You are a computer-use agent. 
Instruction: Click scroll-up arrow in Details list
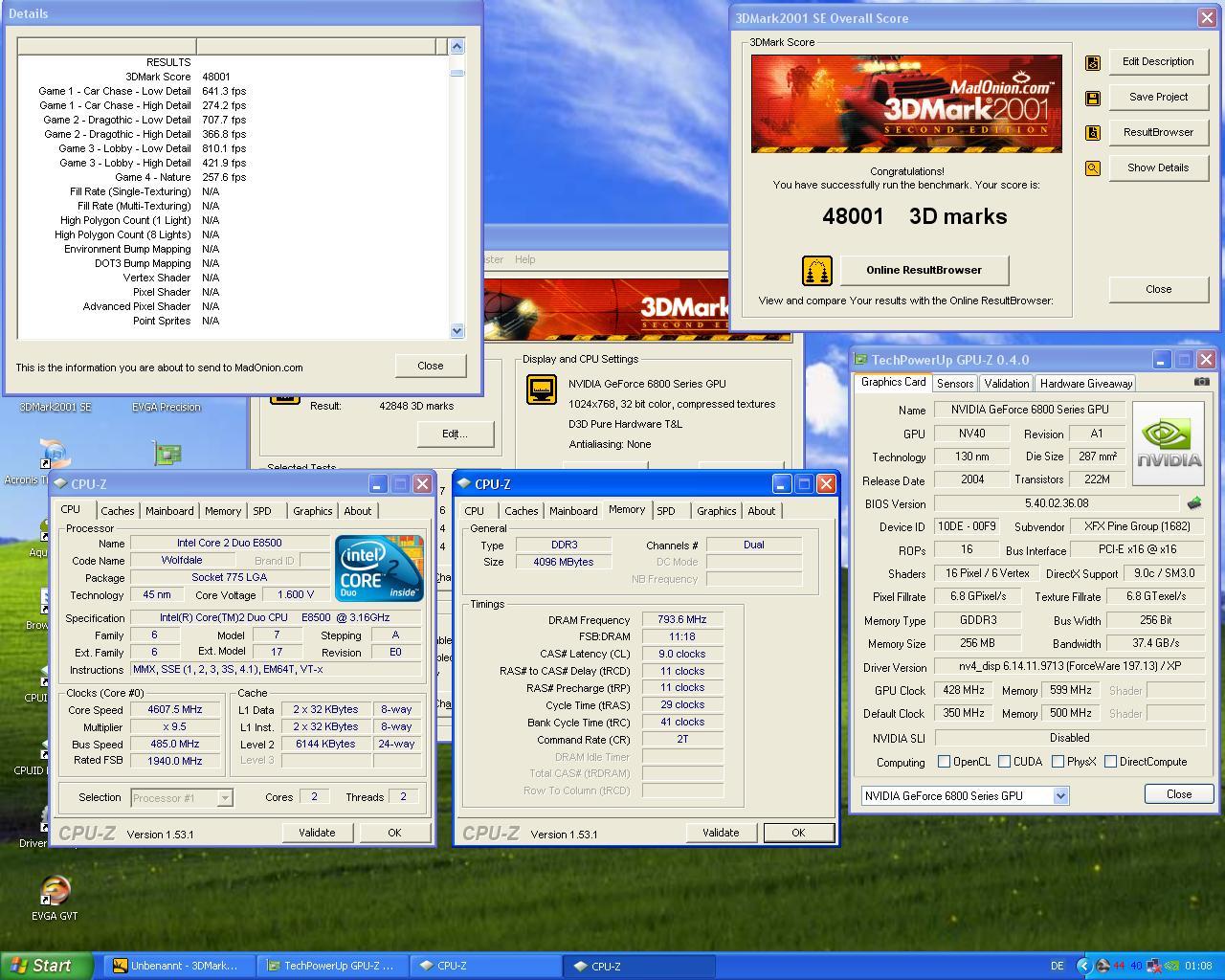pos(457,46)
